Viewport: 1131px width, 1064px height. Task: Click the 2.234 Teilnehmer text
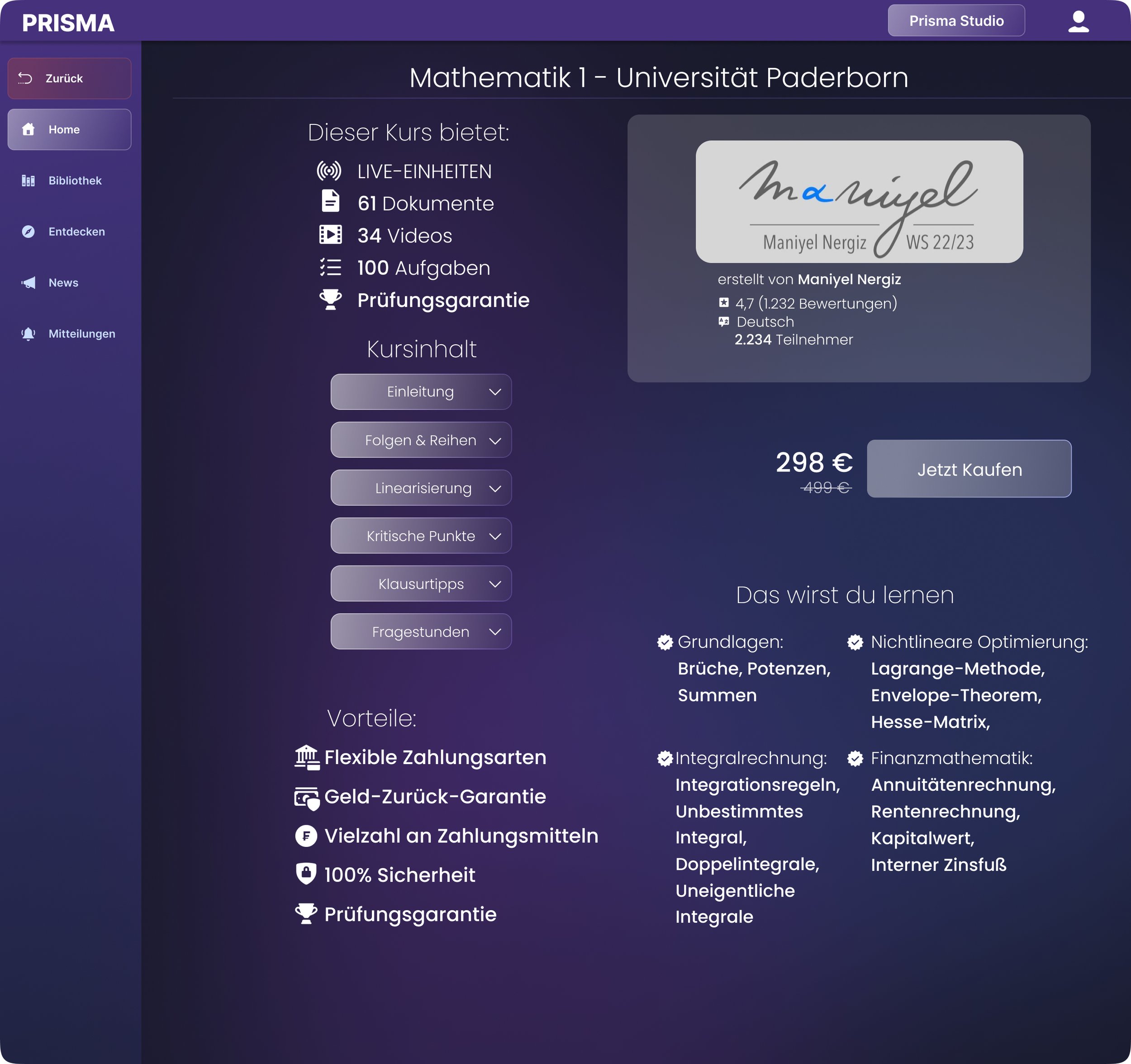(794, 340)
